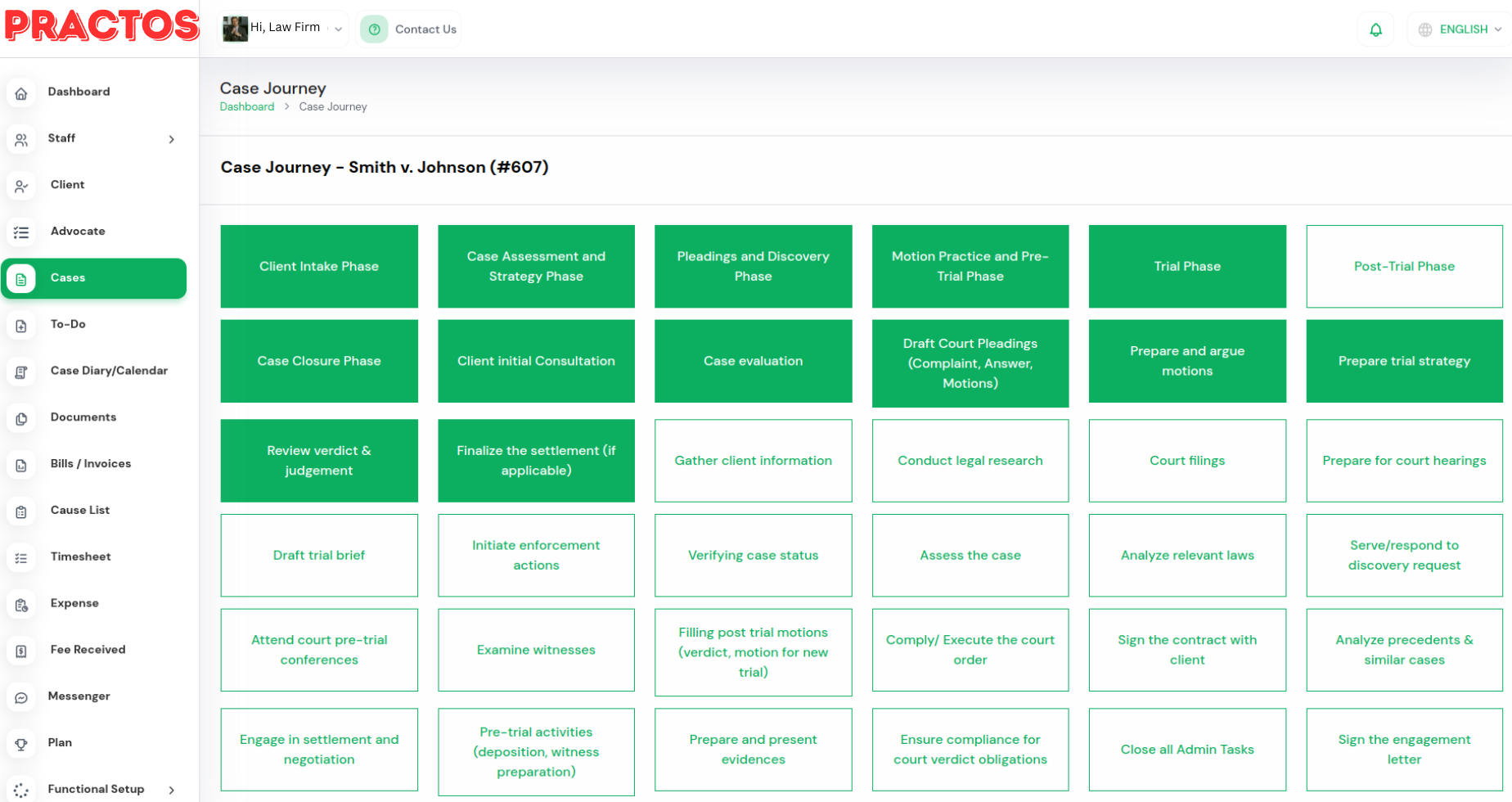Image resolution: width=1512 pixels, height=802 pixels.
Task: Click the Expense icon in sidebar
Action: 21,604
